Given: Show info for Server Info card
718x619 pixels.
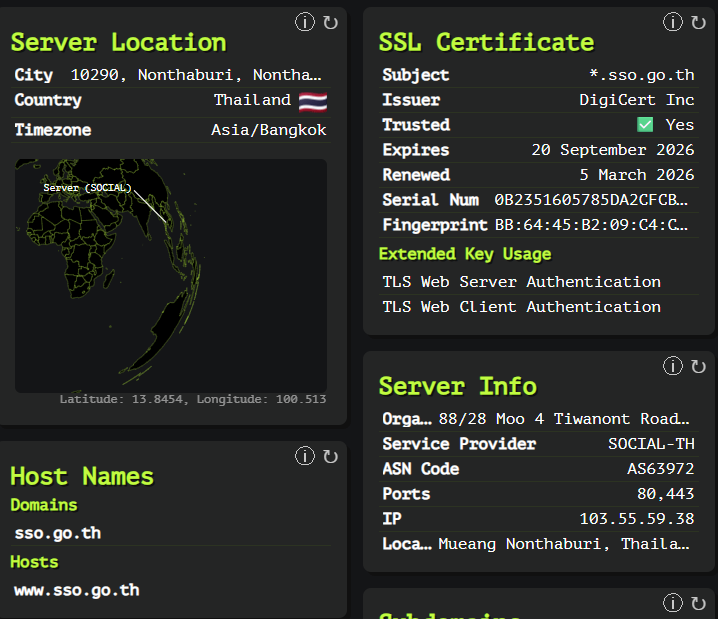Looking at the screenshot, I should (x=673, y=366).
